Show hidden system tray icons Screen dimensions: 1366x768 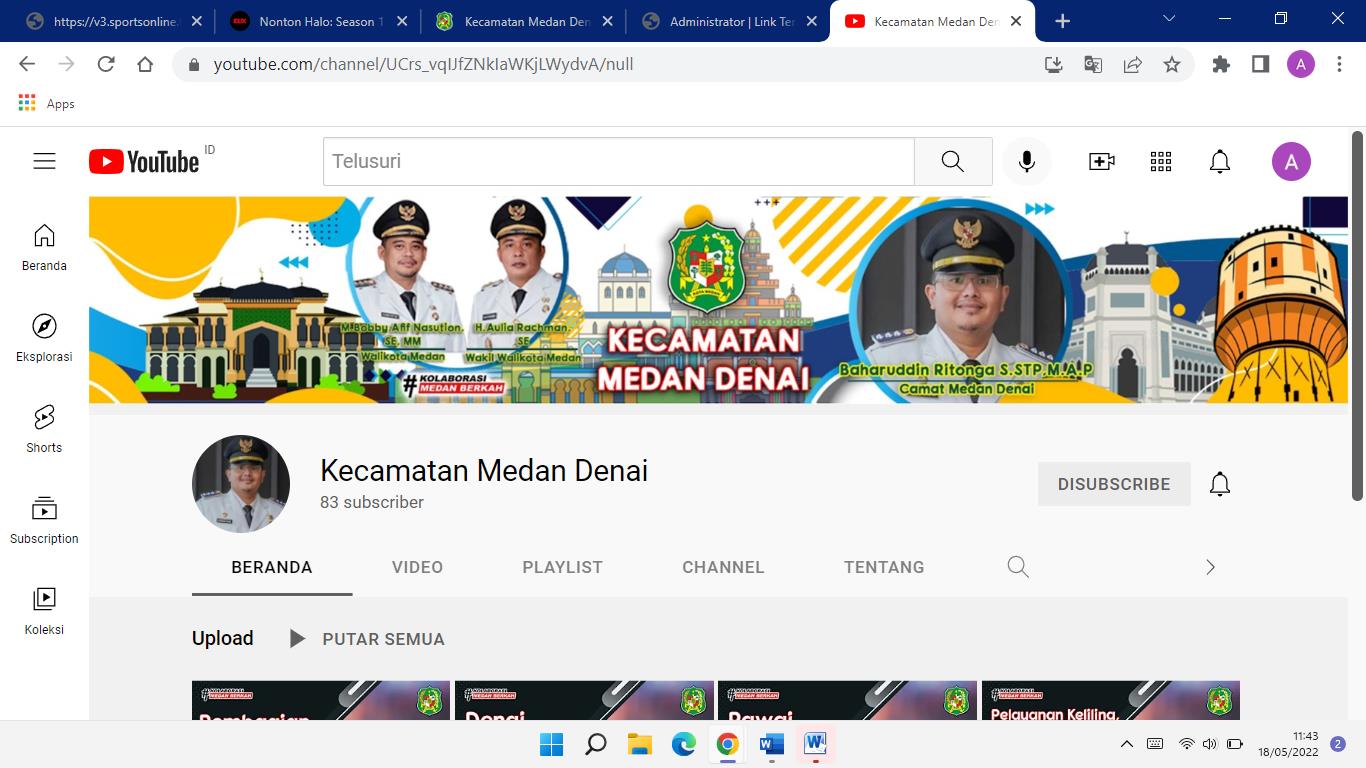(x=1126, y=744)
